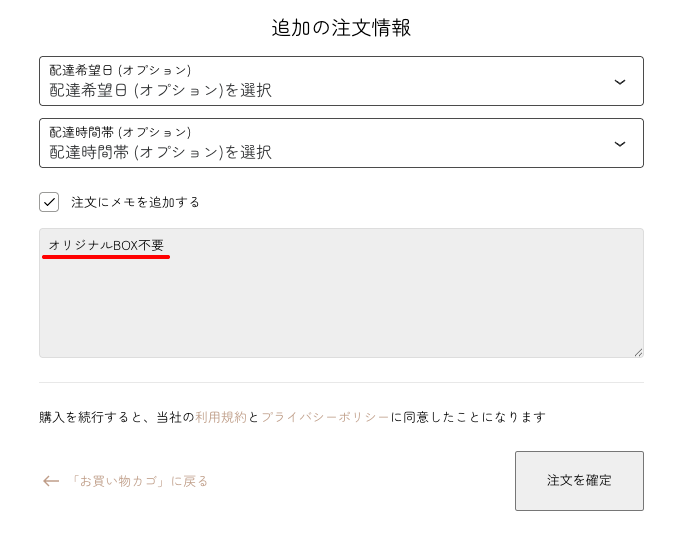Click the resize handle of the memo textarea
Screen dimensions: 687x553
click(638, 352)
